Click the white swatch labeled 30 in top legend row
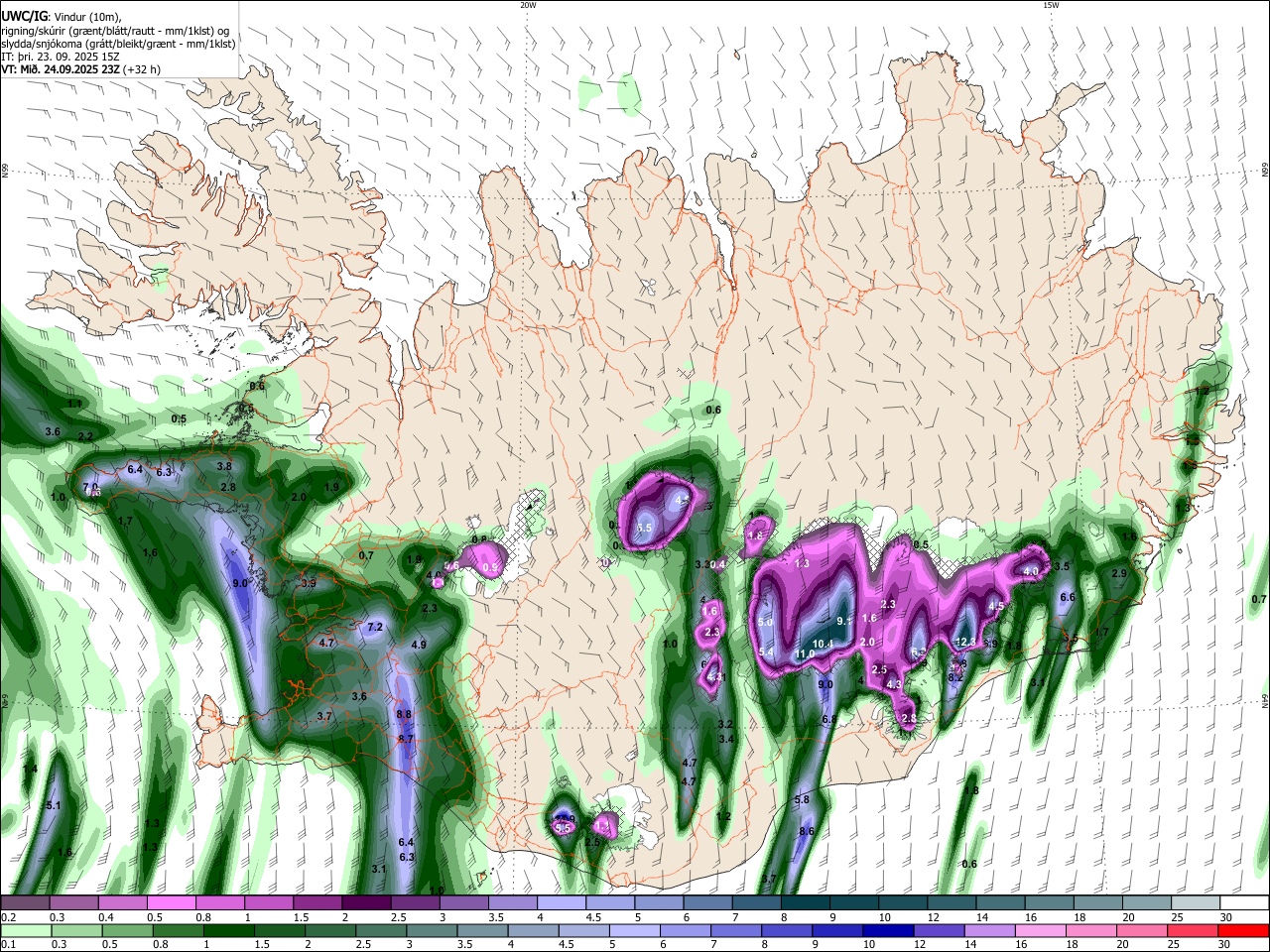The height and width of the screenshot is (952, 1270). tap(1243, 902)
